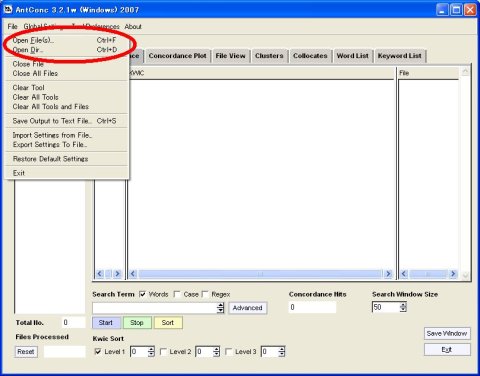The image size is (480, 376).
Task: Click the Sort button
Action: pyautogui.click(x=168, y=323)
